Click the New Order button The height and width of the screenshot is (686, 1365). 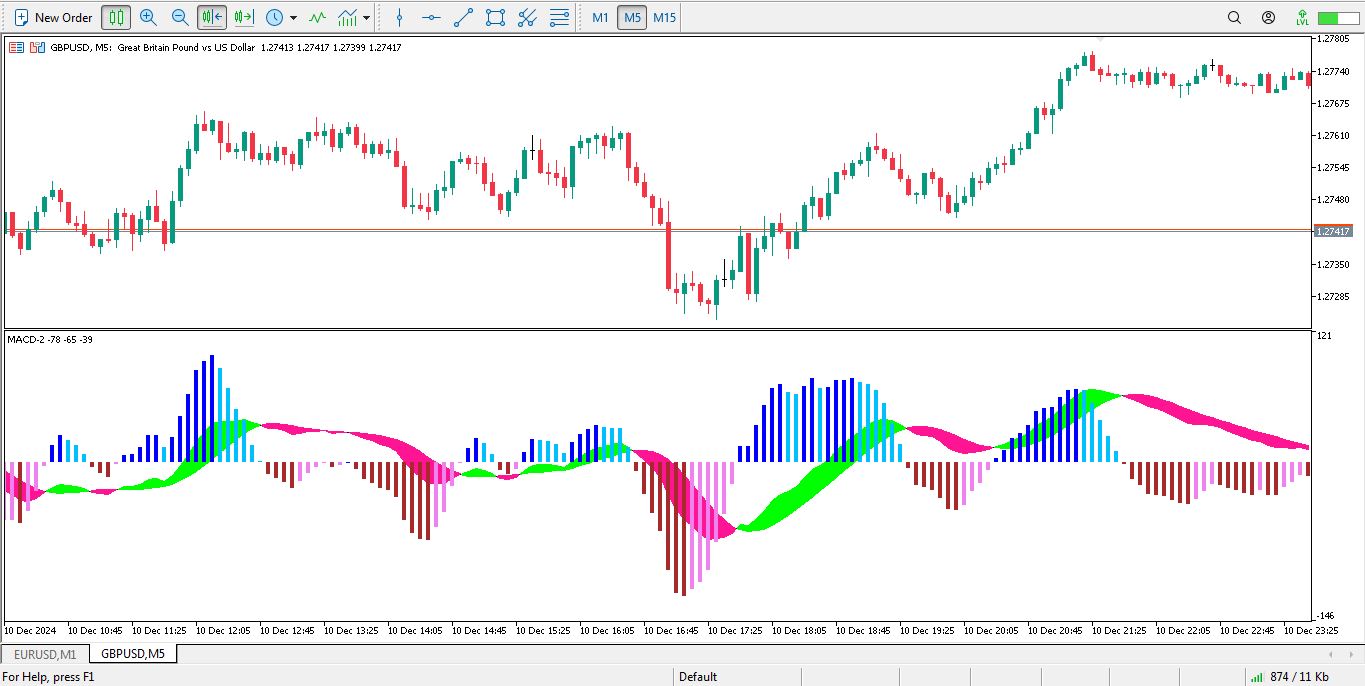(53, 17)
